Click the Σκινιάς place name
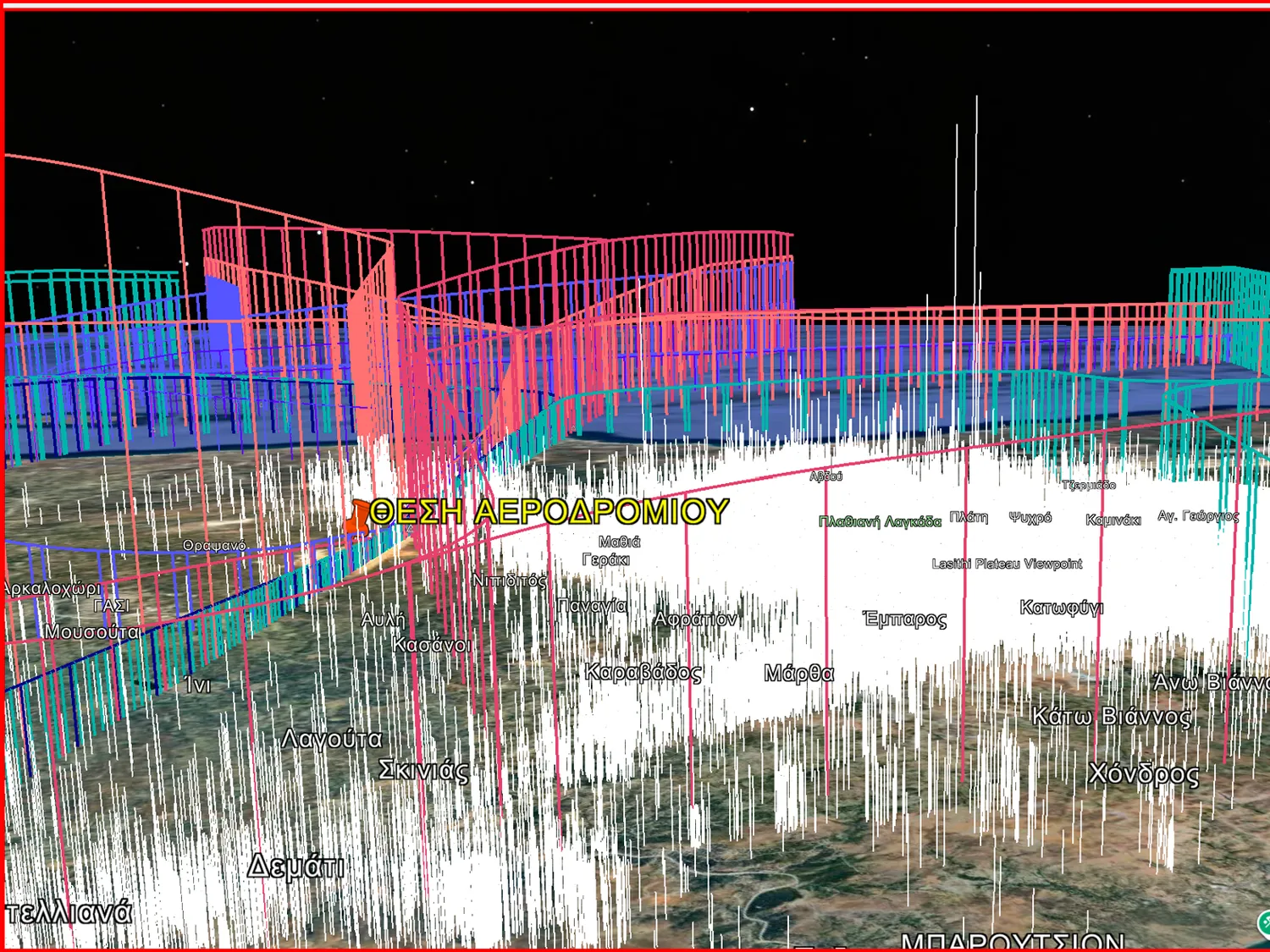 pyautogui.click(x=422, y=770)
